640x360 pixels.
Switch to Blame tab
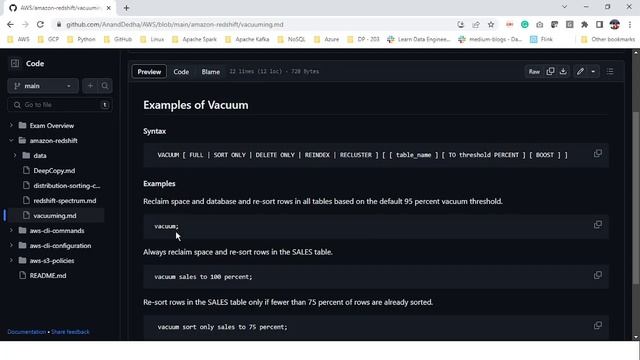(x=211, y=72)
